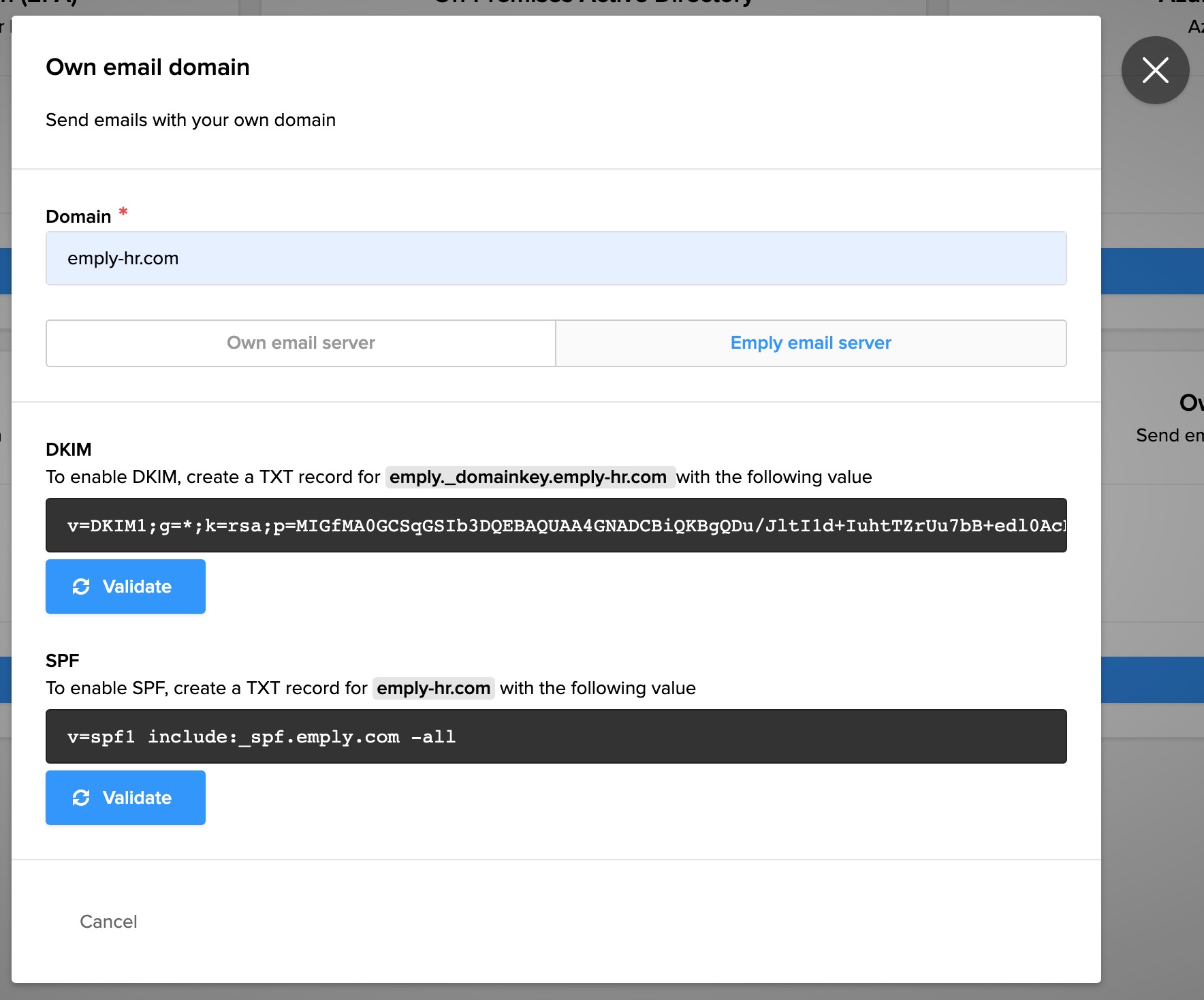
Task: Select the emply._domainkey.emply-hr.com hostname text
Action: tap(528, 477)
